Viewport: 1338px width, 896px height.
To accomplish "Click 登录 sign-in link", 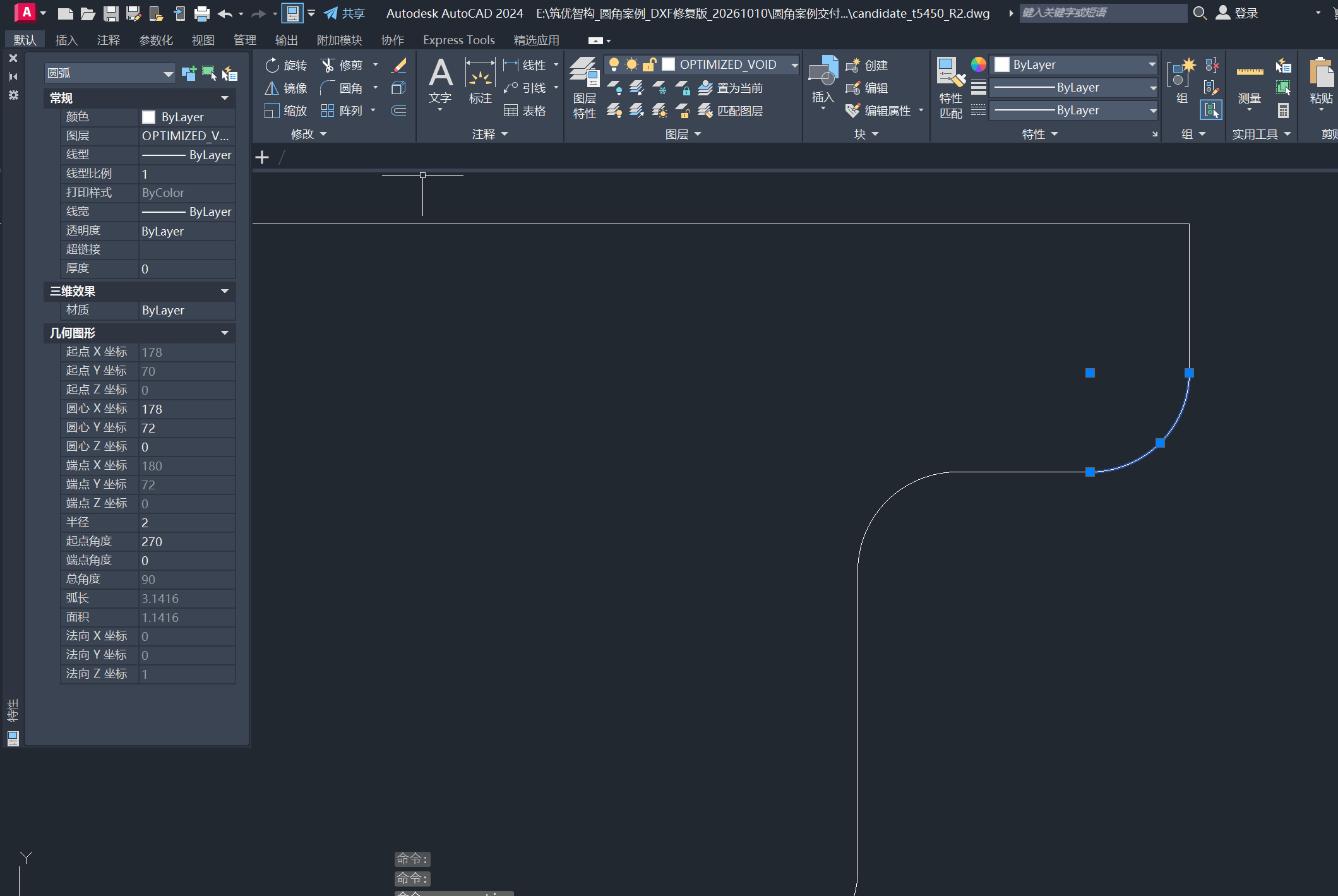I will pos(1237,13).
